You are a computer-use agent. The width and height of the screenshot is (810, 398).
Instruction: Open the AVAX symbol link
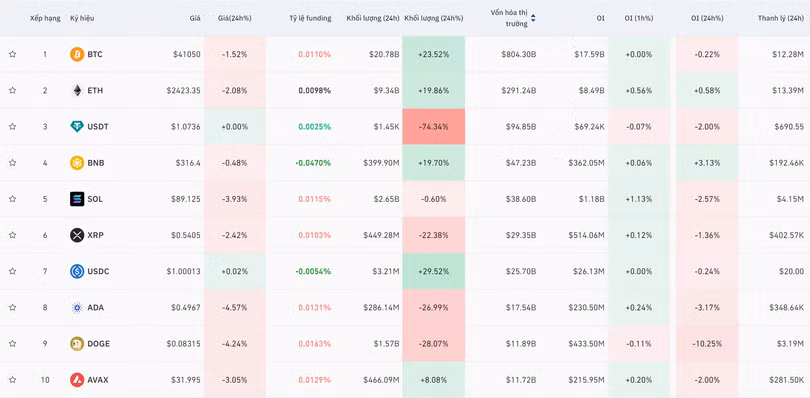(x=98, y=380)
